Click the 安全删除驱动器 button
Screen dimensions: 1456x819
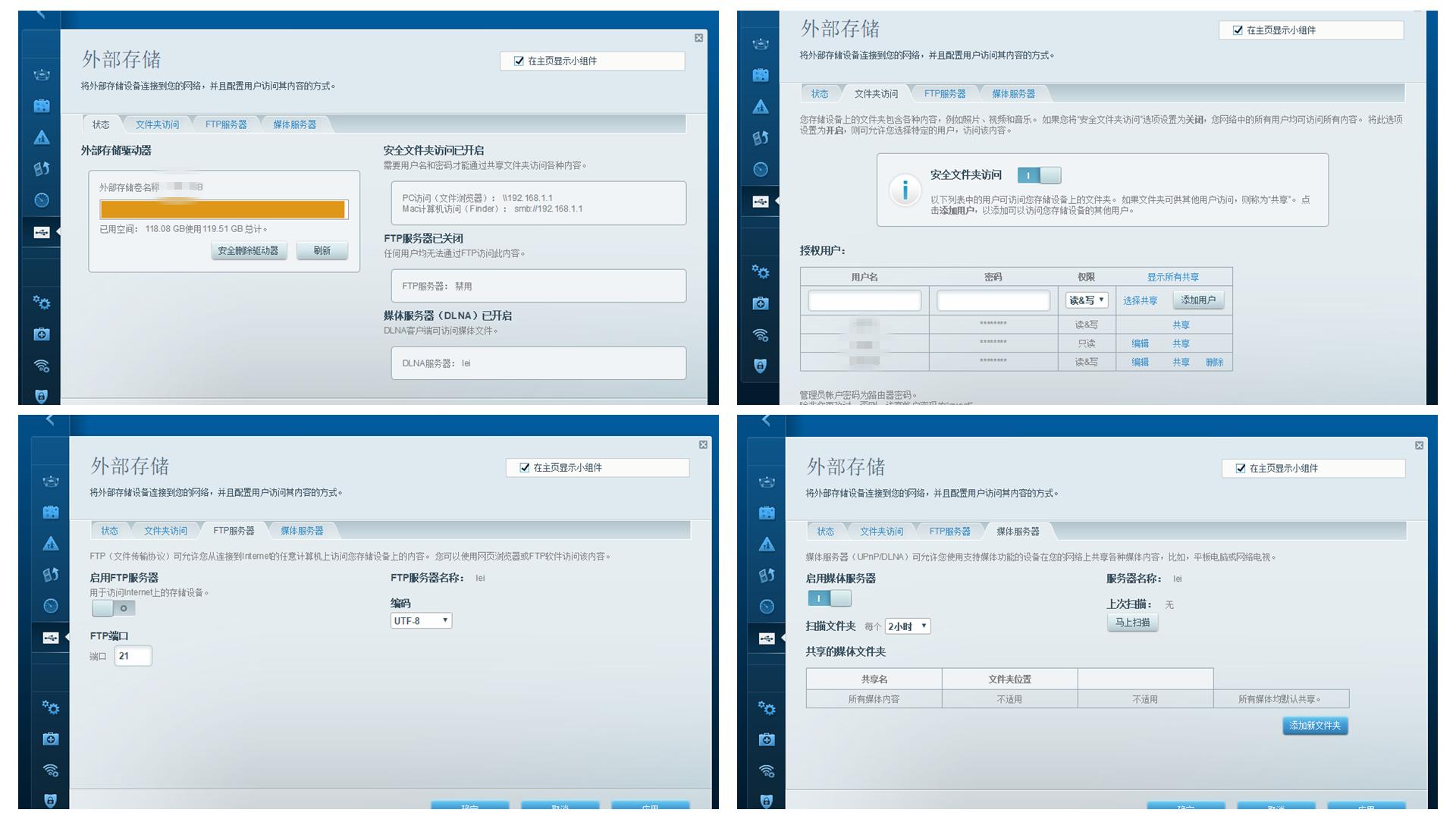coord(249,250)
